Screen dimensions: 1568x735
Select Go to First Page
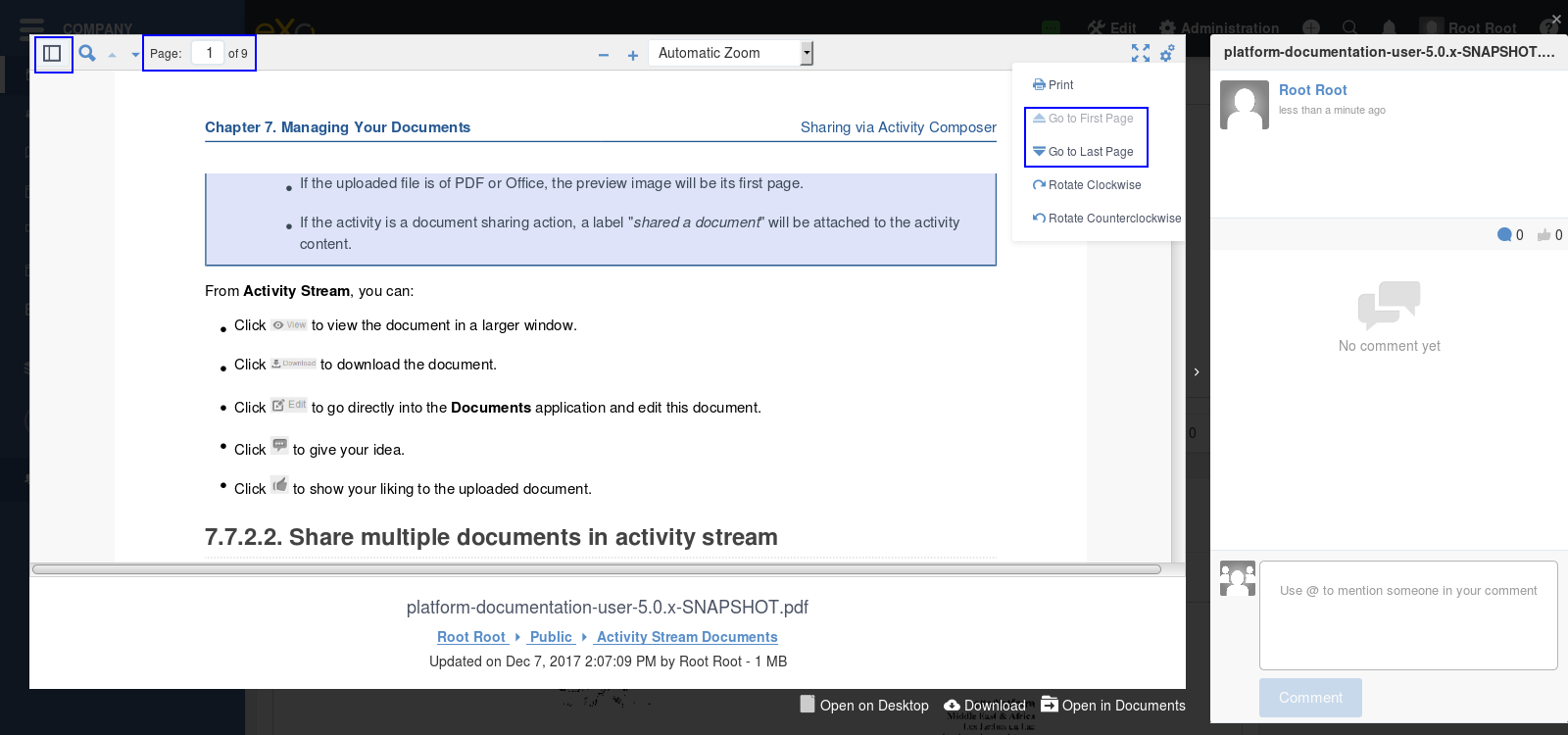coord(1084,119)
